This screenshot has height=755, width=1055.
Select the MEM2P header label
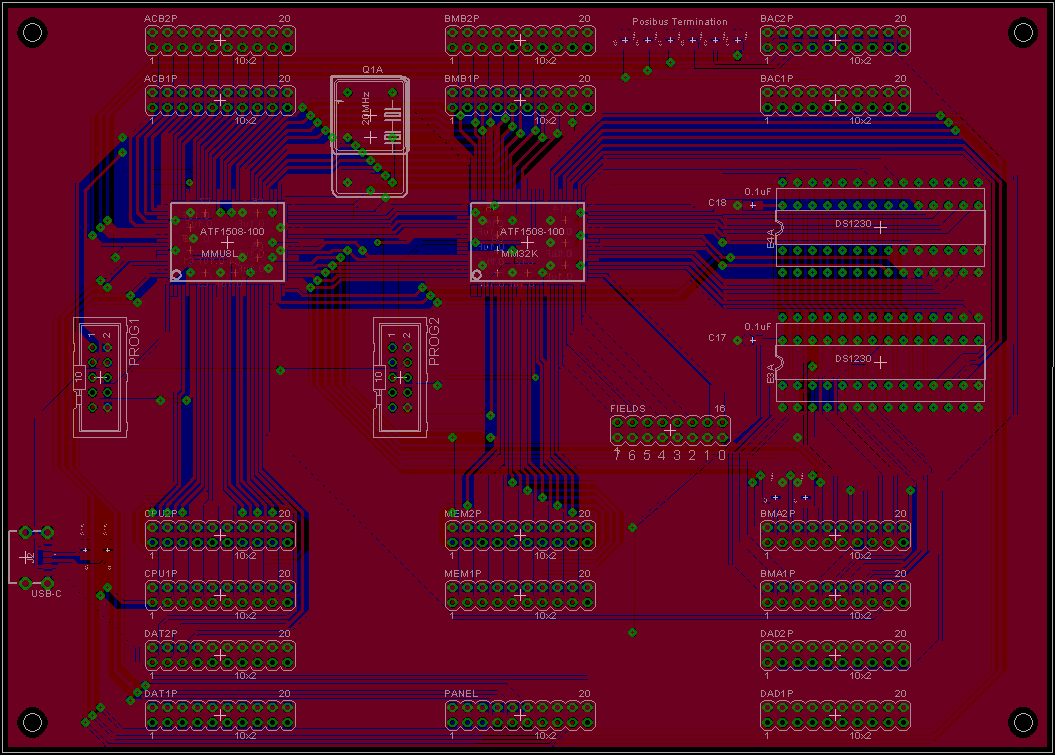click(x=463, y=513)
